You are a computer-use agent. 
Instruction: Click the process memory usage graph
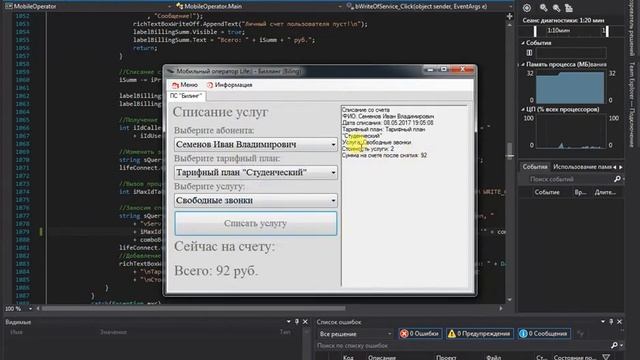pyautogui.click(x=570, y=87)
